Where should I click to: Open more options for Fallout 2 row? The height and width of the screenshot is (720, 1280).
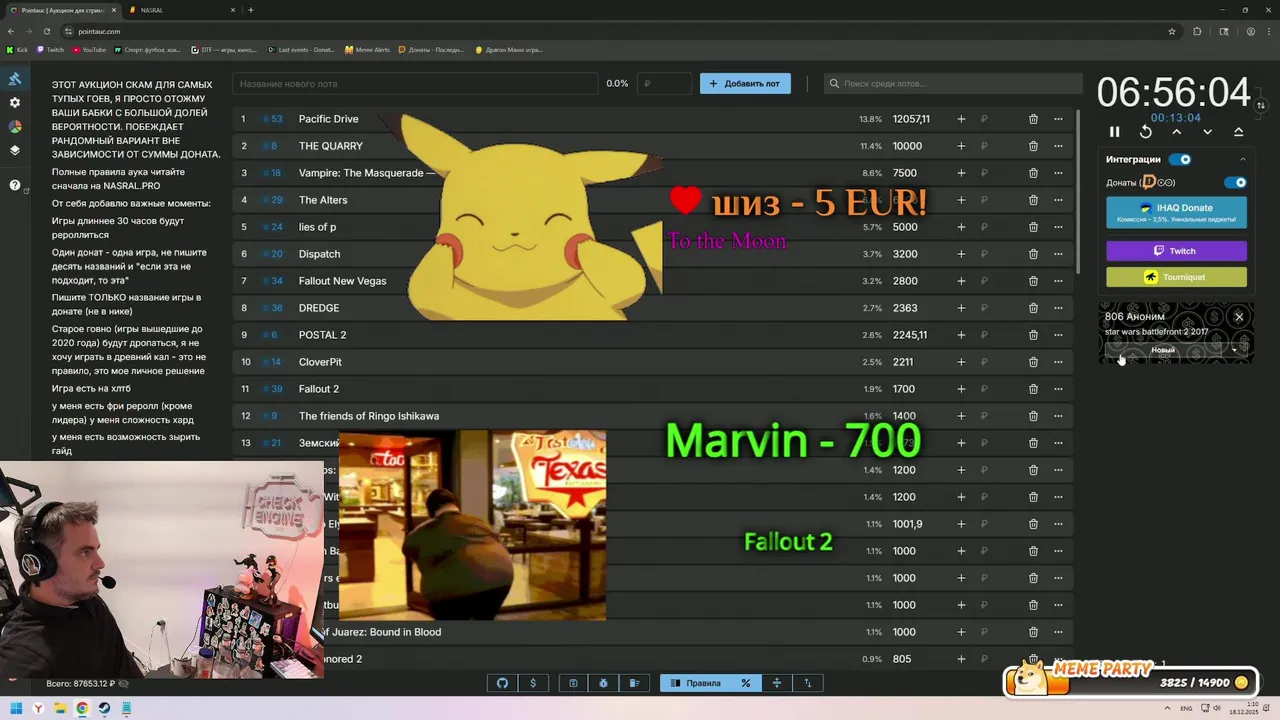coord(1058,389)
